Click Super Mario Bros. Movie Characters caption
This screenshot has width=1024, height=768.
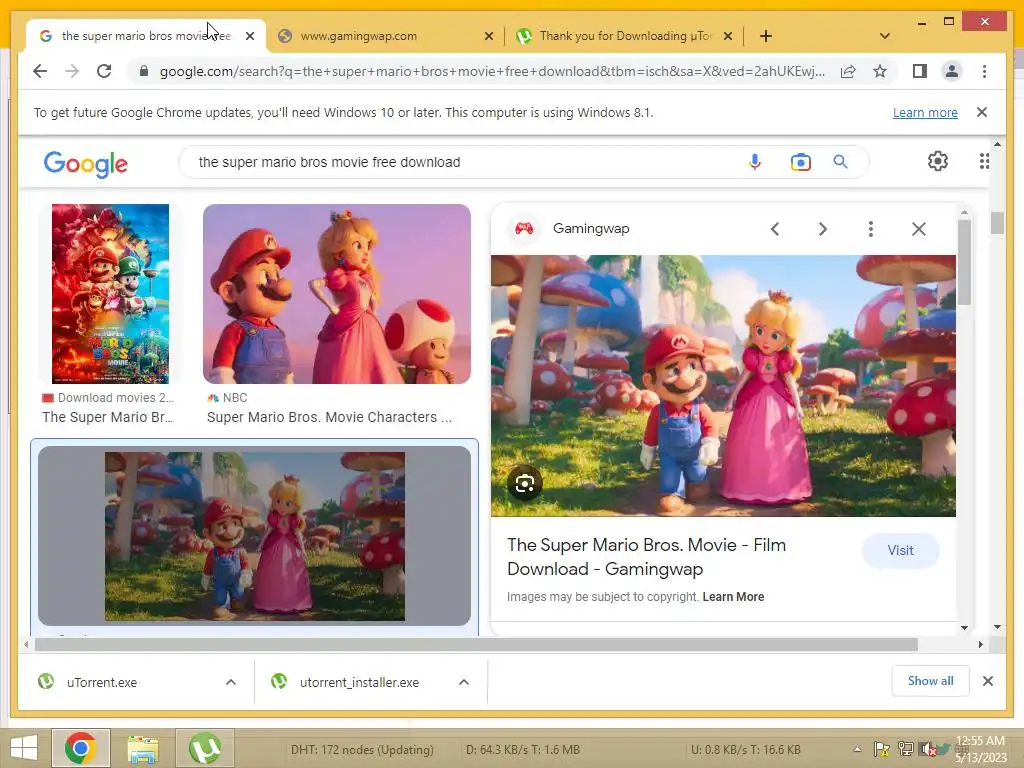(329, 417)
